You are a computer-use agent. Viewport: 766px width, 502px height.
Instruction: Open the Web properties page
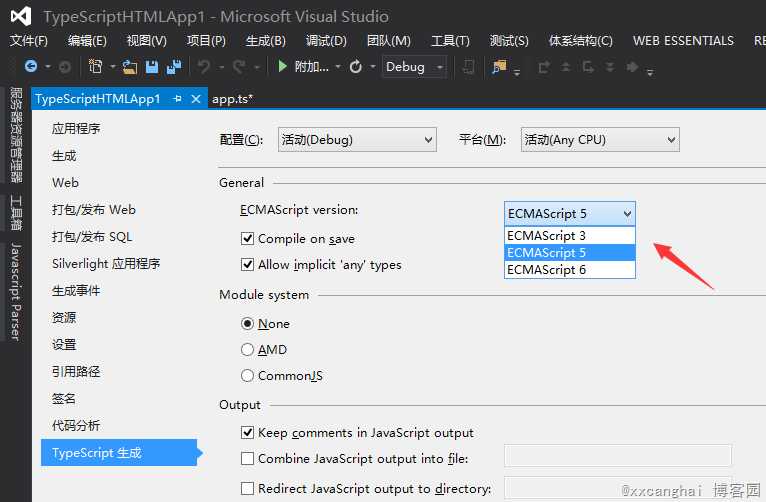click(x=65, y=183)
